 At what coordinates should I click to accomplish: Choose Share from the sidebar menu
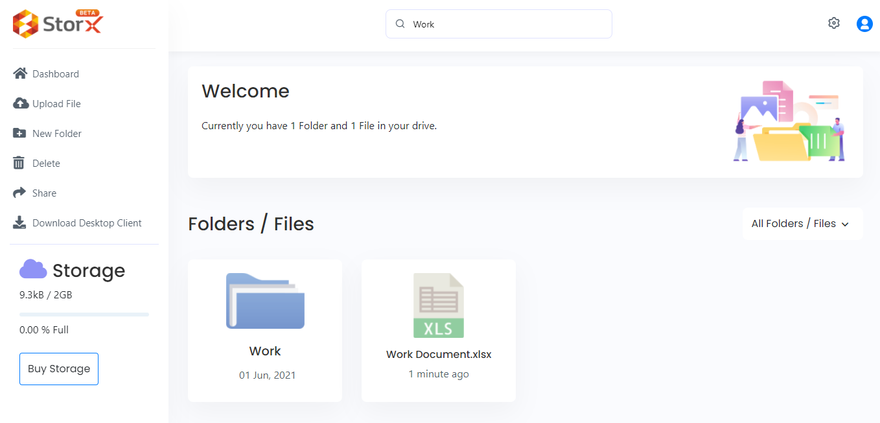pyautogui.click(x=44, y=193)
